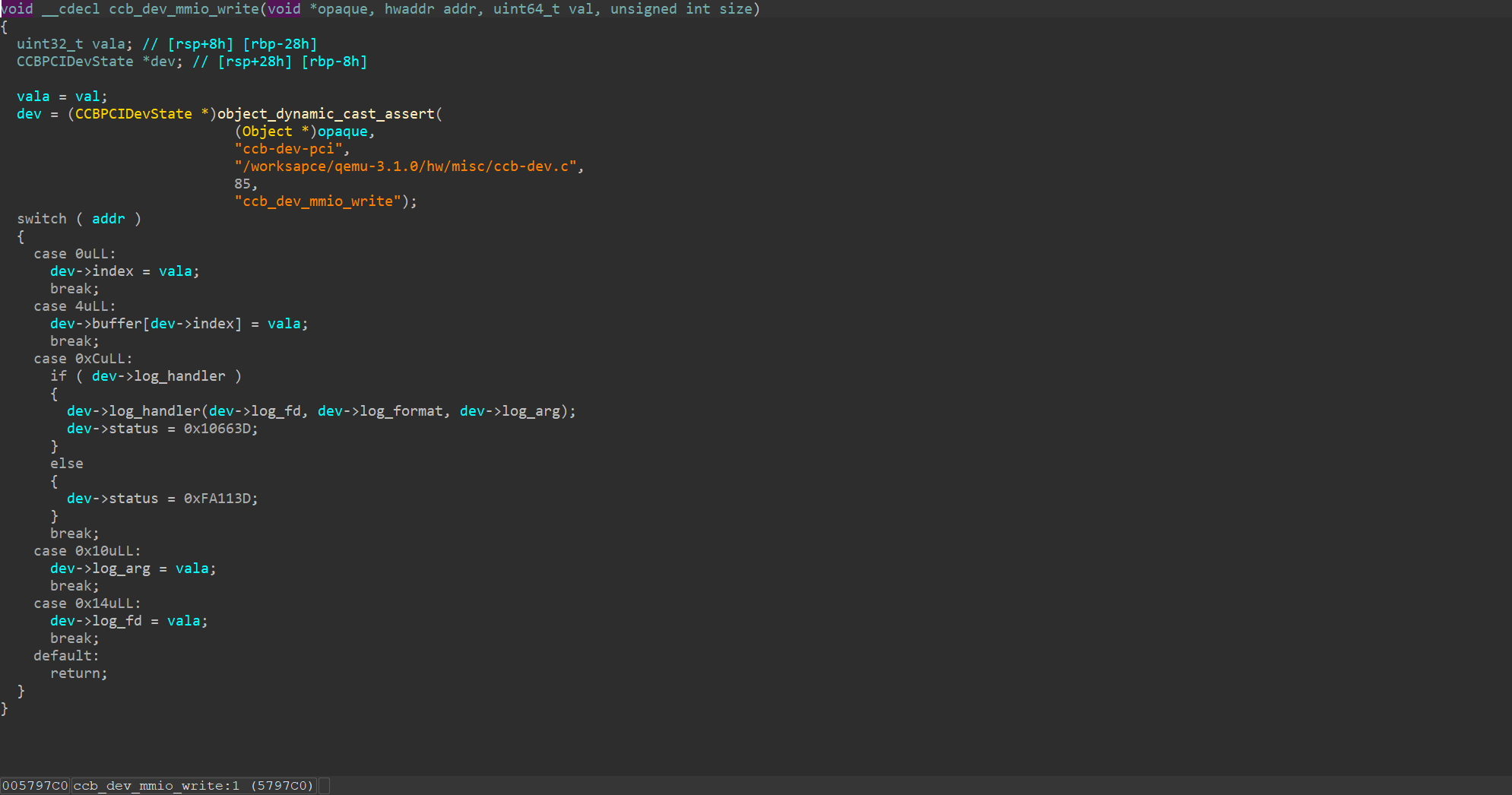Click the 0x10663D status constant
Image resolution: width=1512 pixels, height=795 pixels.
tap(219, 429)
